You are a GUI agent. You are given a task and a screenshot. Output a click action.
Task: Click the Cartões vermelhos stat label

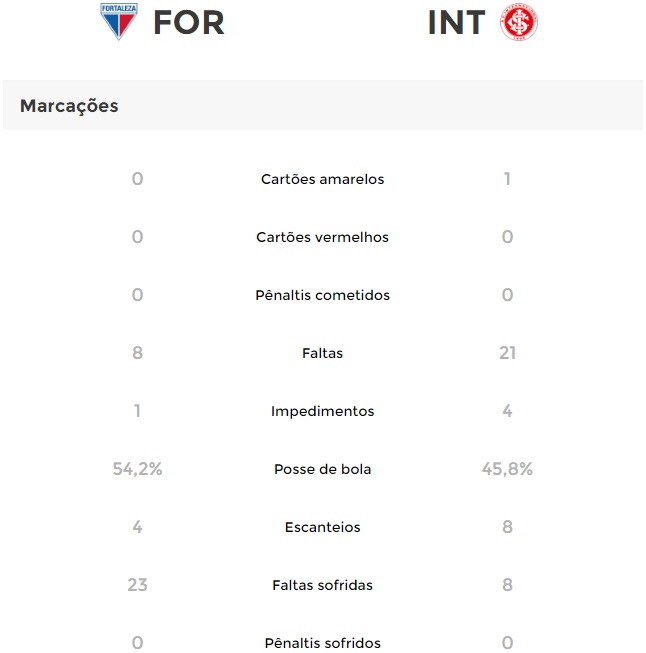pyautogui.click(x=322, y=237)
